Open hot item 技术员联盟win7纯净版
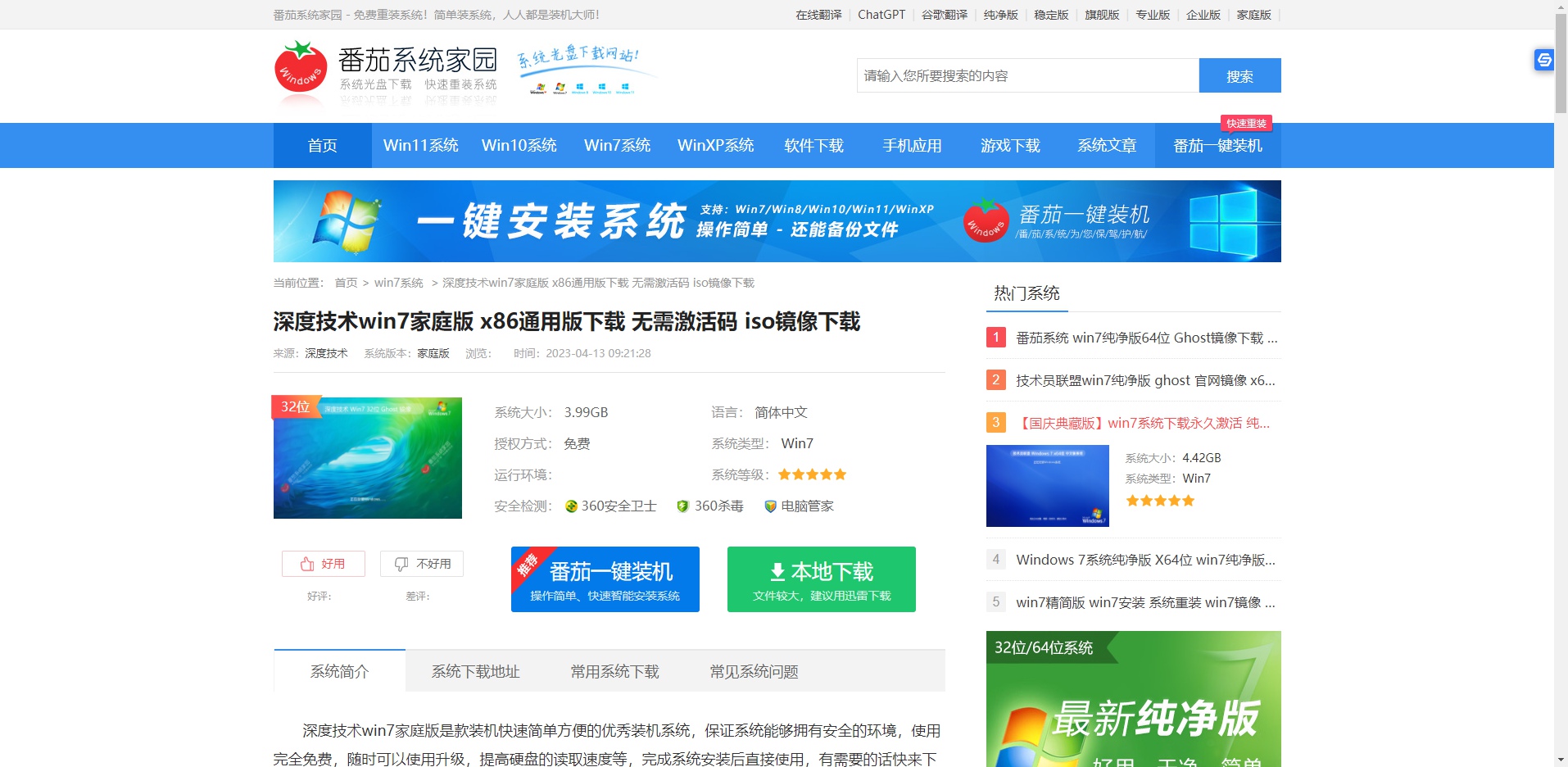The width and height of the screenshot is (1568, 767). coord(1145,380)
